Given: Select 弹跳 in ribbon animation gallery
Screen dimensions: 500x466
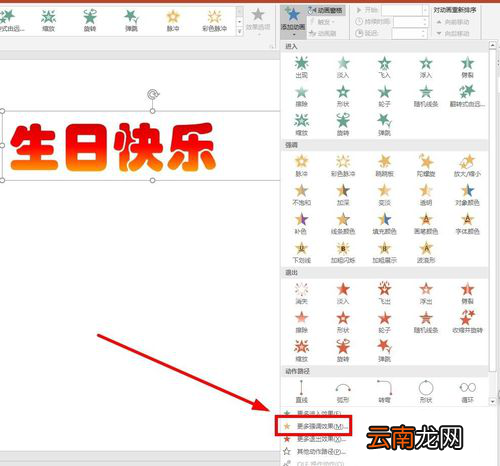Looking at the screenshot, I should tap(131, 21).
